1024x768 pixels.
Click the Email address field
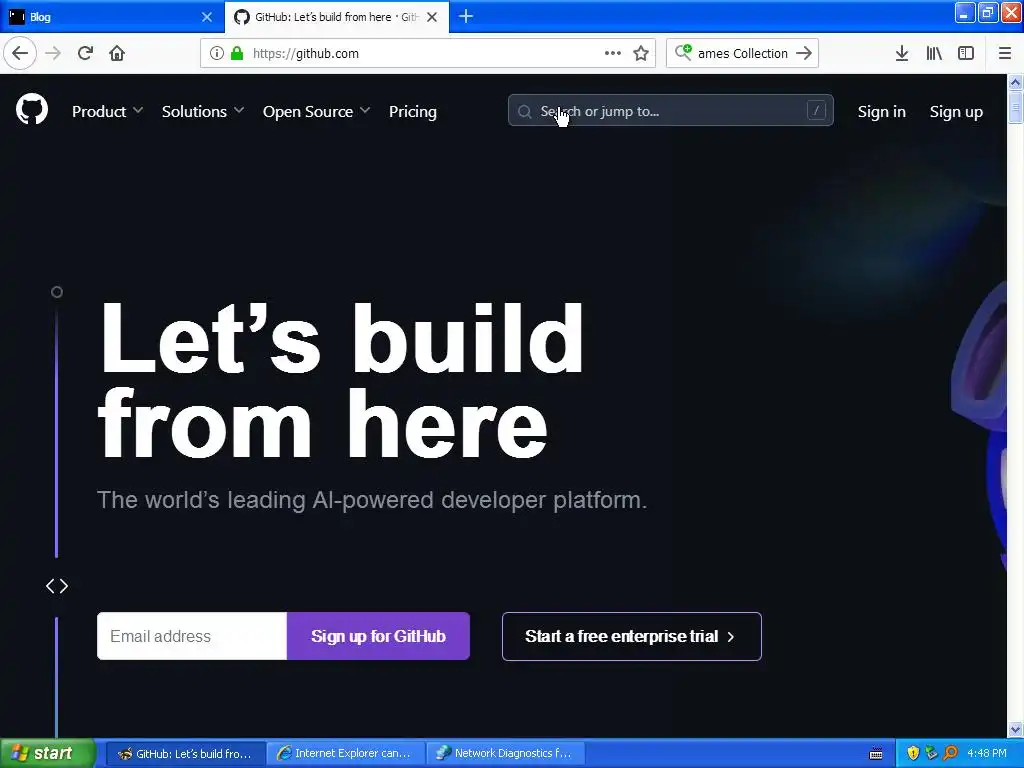[x=192, y=636]
